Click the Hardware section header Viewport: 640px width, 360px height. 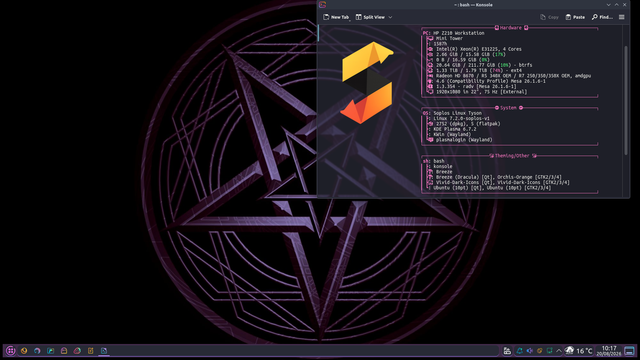point(511,28)
